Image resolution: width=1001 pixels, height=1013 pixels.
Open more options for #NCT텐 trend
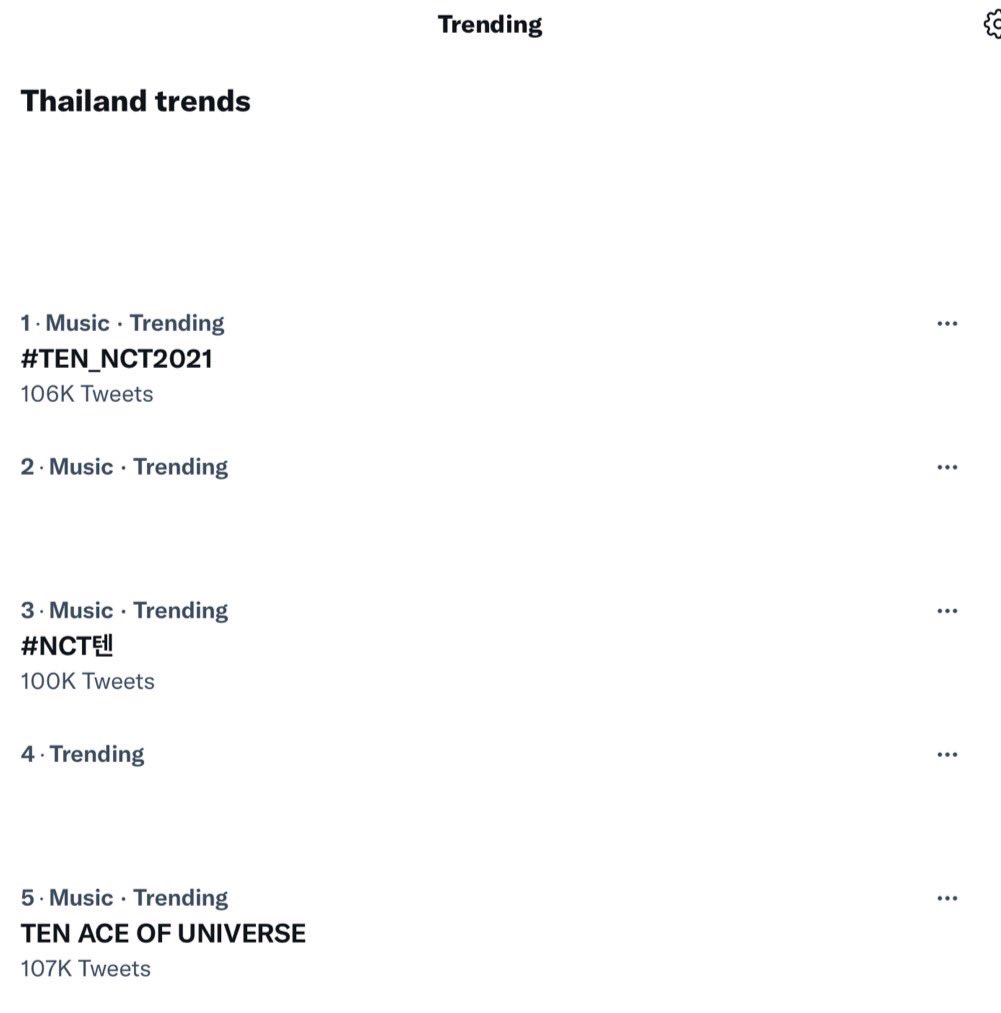(x=947, y=611)
